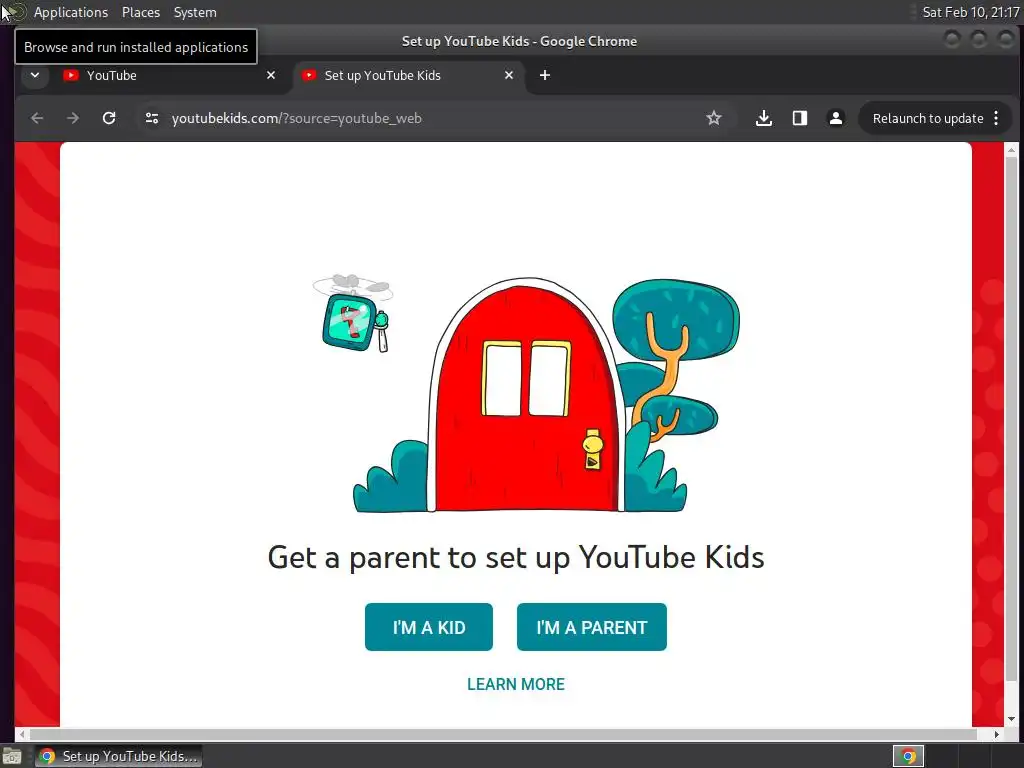Reload the YouTube Kids page
Image resolution: width=1024 pixels, height=768 pixels.
tap(109, 118)
